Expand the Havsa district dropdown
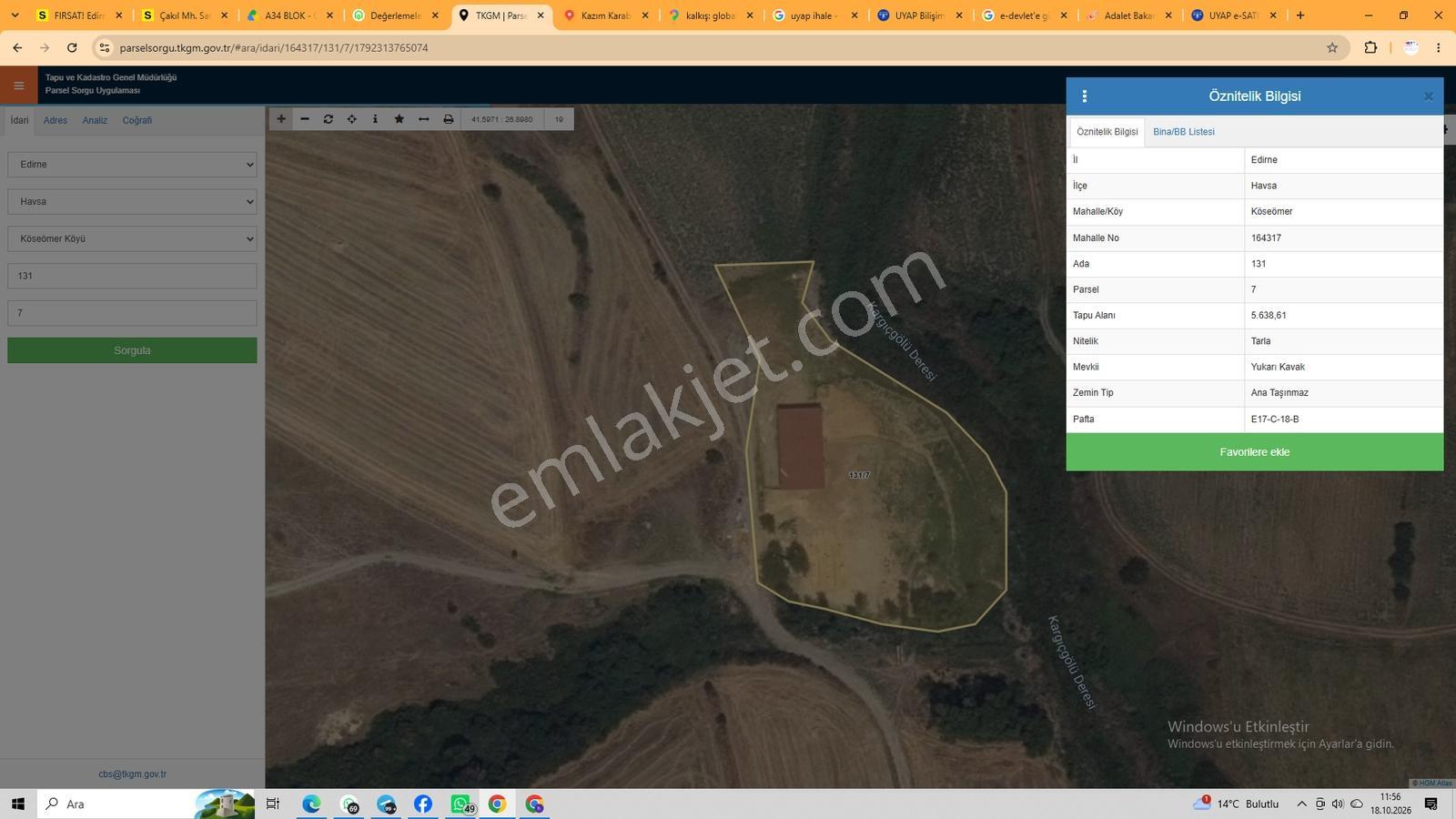This screenshot has height=819, width=1456. click(132, 202)
